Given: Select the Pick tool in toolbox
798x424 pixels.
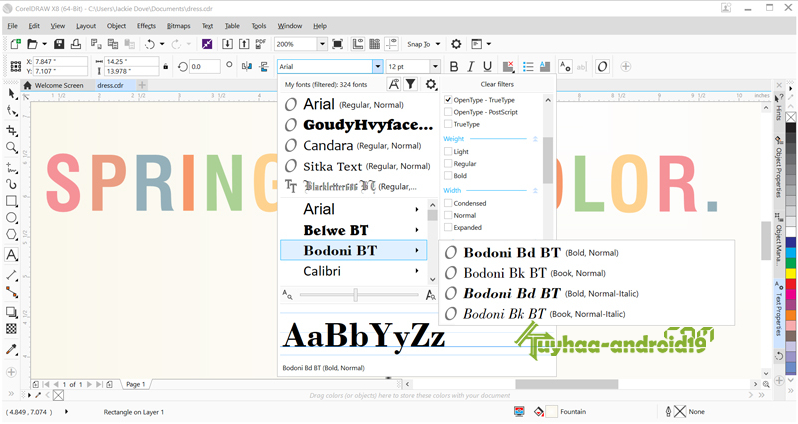Looking at the screenshot, I should pyautogui.click(x=11, y=94).
